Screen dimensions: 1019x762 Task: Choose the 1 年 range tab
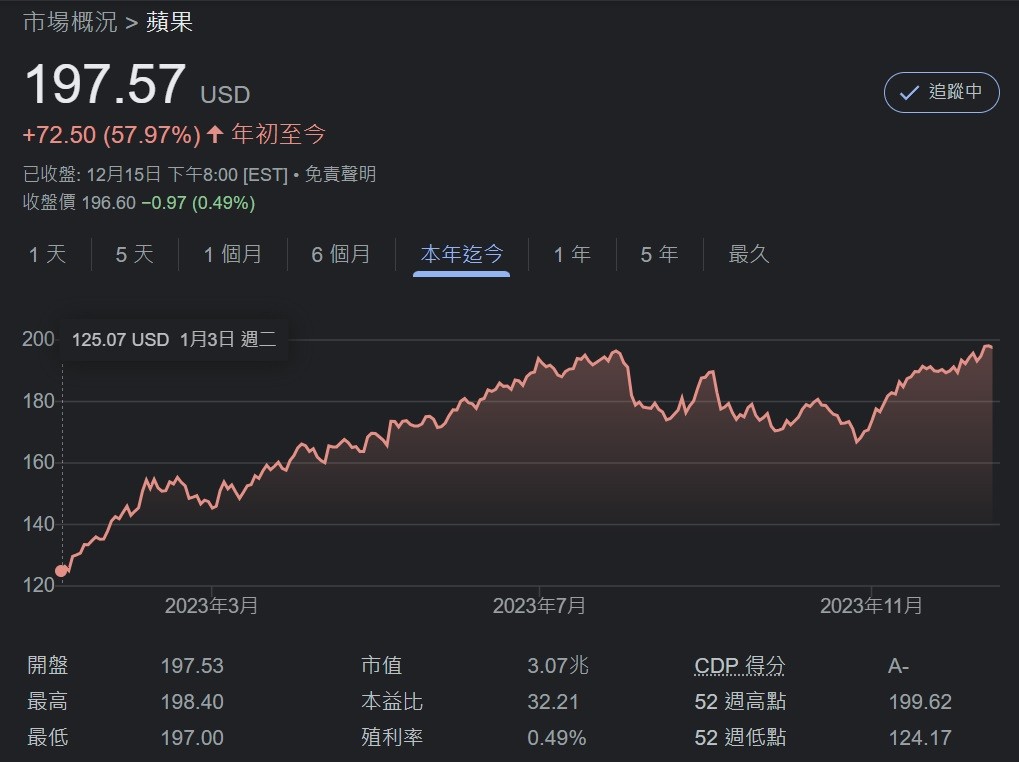coord(572,254)
